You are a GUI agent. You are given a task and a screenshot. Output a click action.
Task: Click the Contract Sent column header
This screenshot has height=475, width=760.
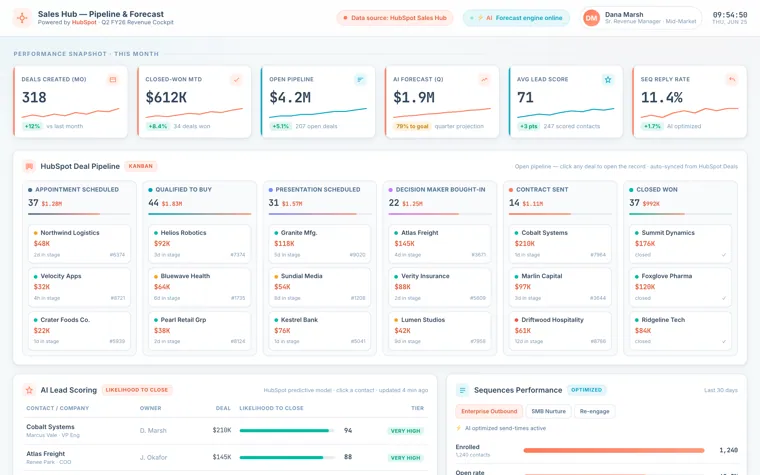[542, 190]
